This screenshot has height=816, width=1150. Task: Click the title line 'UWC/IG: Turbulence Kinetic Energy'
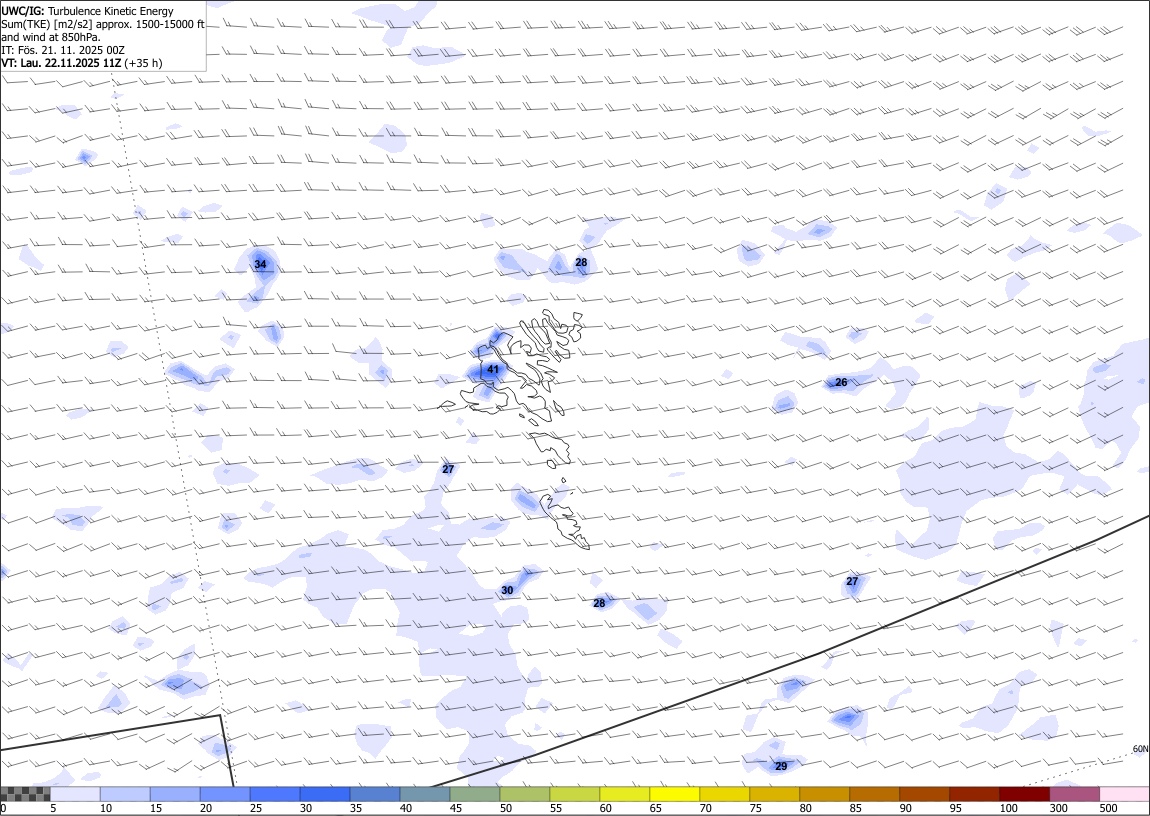(87, 11)
